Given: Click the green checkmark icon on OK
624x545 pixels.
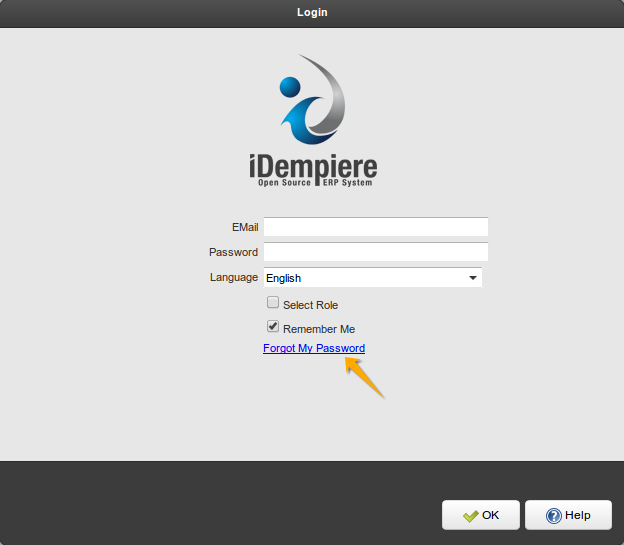Looking at the screenshot, I should coord(470,516).
